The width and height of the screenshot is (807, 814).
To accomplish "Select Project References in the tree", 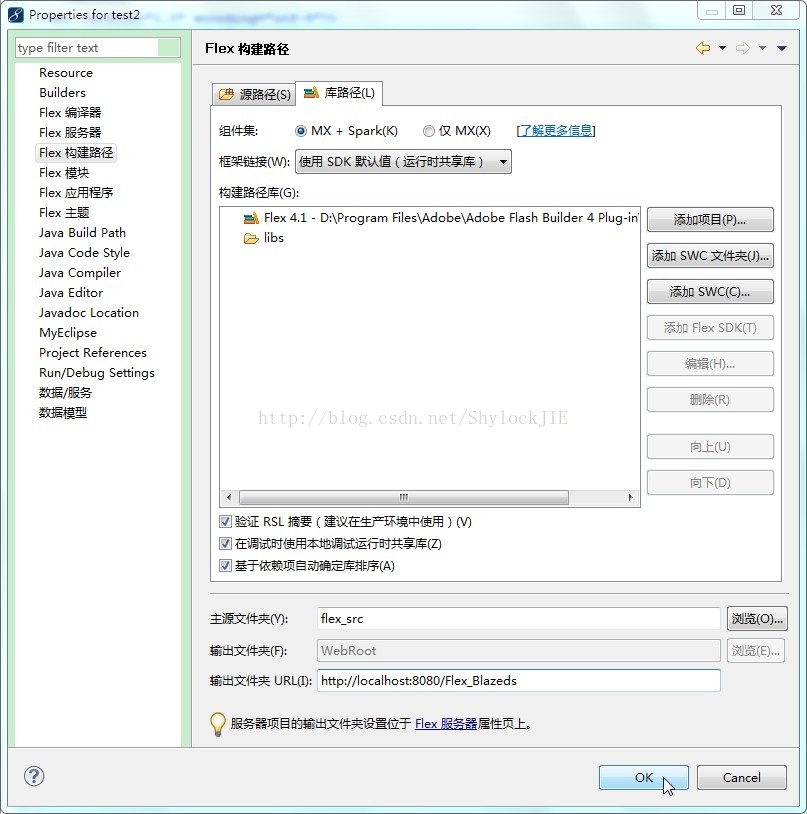I will (x=93, y=353).
